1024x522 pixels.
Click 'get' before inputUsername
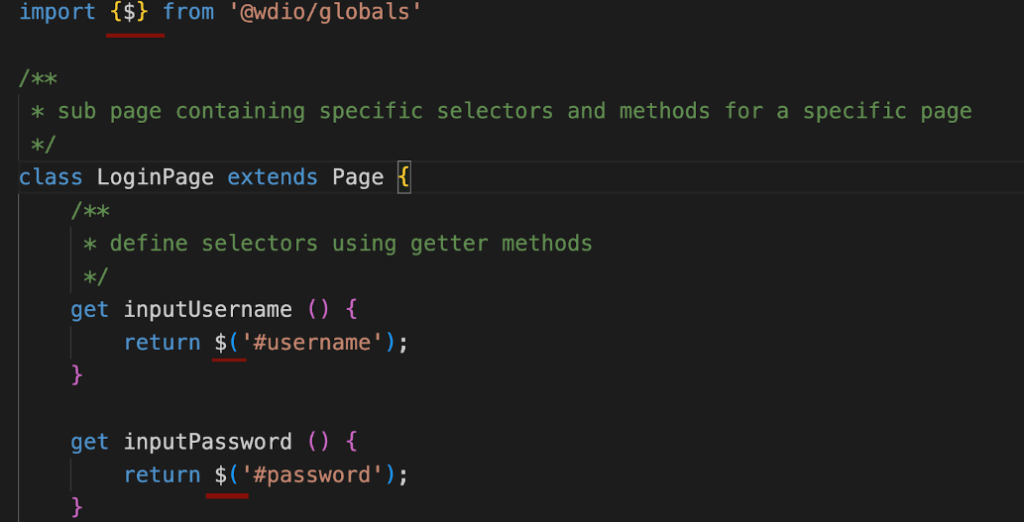pyautogui.click(x=89, y=309)
